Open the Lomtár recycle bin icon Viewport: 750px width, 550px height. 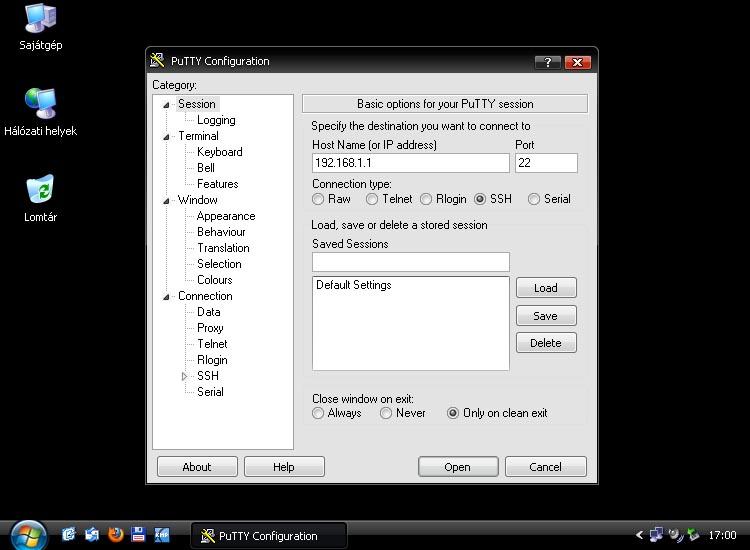pos(41,198)
